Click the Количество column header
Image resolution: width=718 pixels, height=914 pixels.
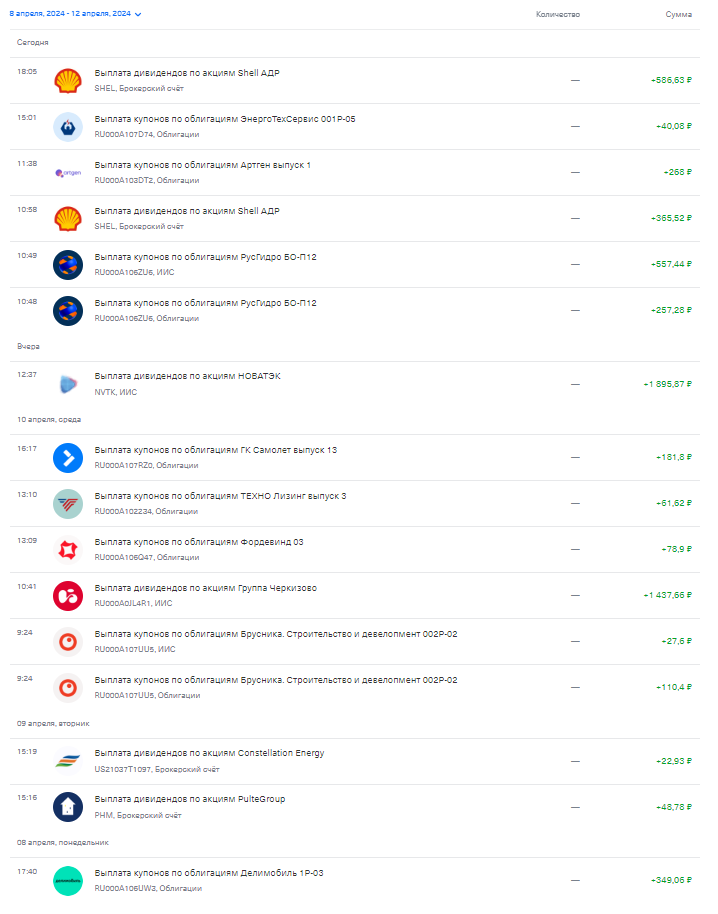[x=558, y=15]
